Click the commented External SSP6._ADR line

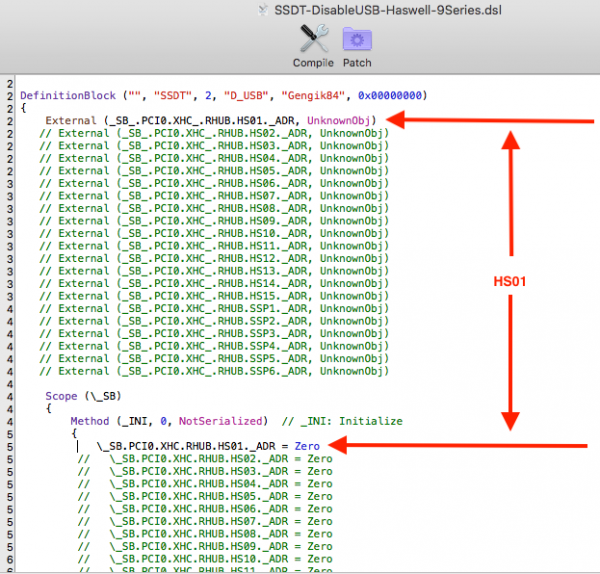pyautogui.click(x=214, y=371)
